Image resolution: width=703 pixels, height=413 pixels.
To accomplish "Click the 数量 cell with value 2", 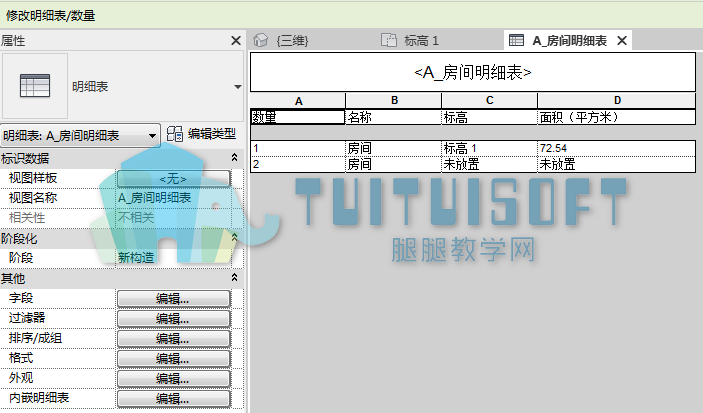I will tap(298, 164).
